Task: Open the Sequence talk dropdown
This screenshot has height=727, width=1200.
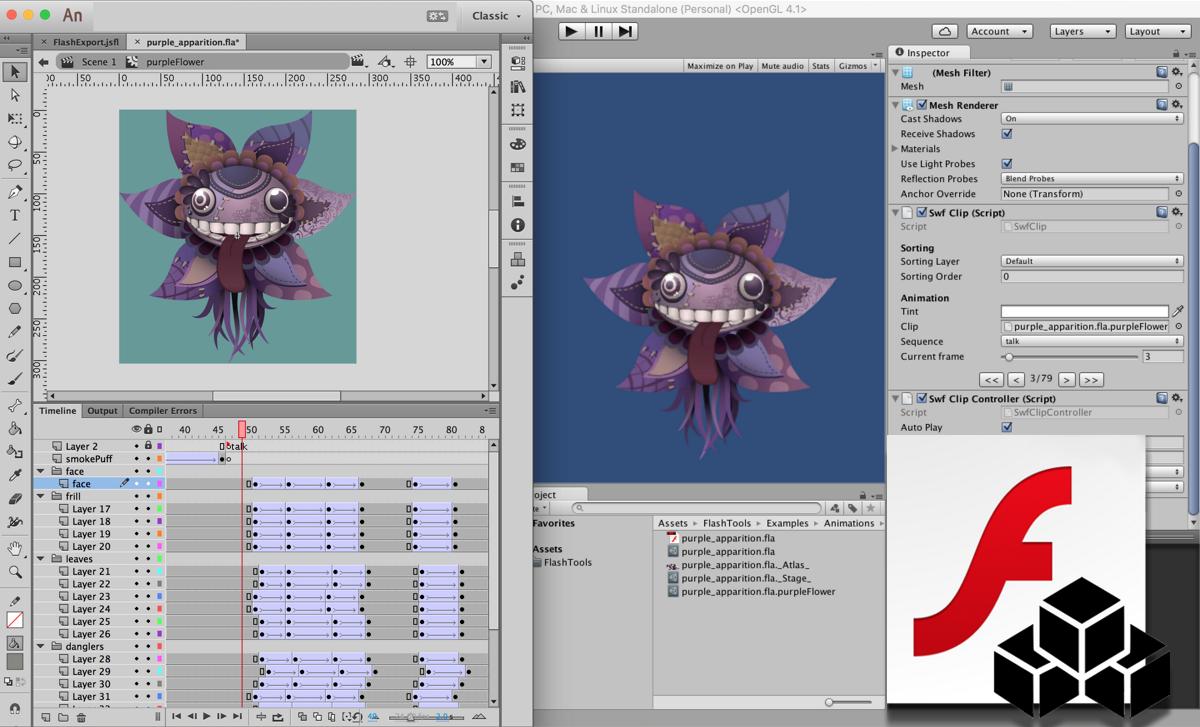Action: (1092, 341)
